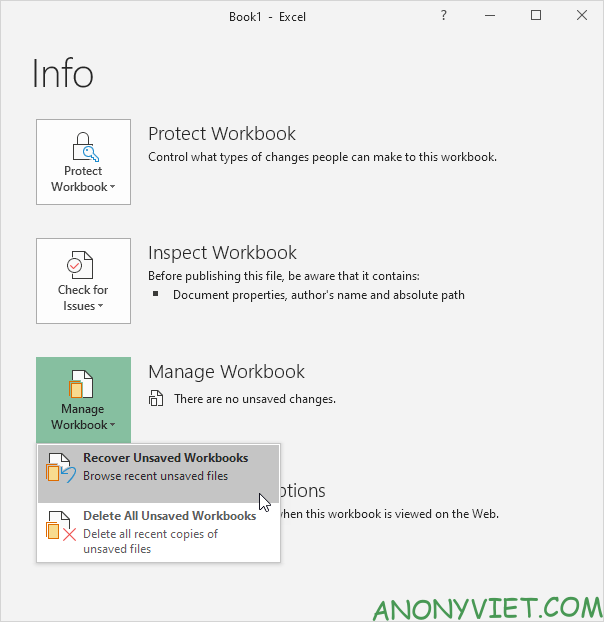The width and height of the screenshot is (604, 622).
Task: Maximize the Excel window
Action: pos(535,16)
